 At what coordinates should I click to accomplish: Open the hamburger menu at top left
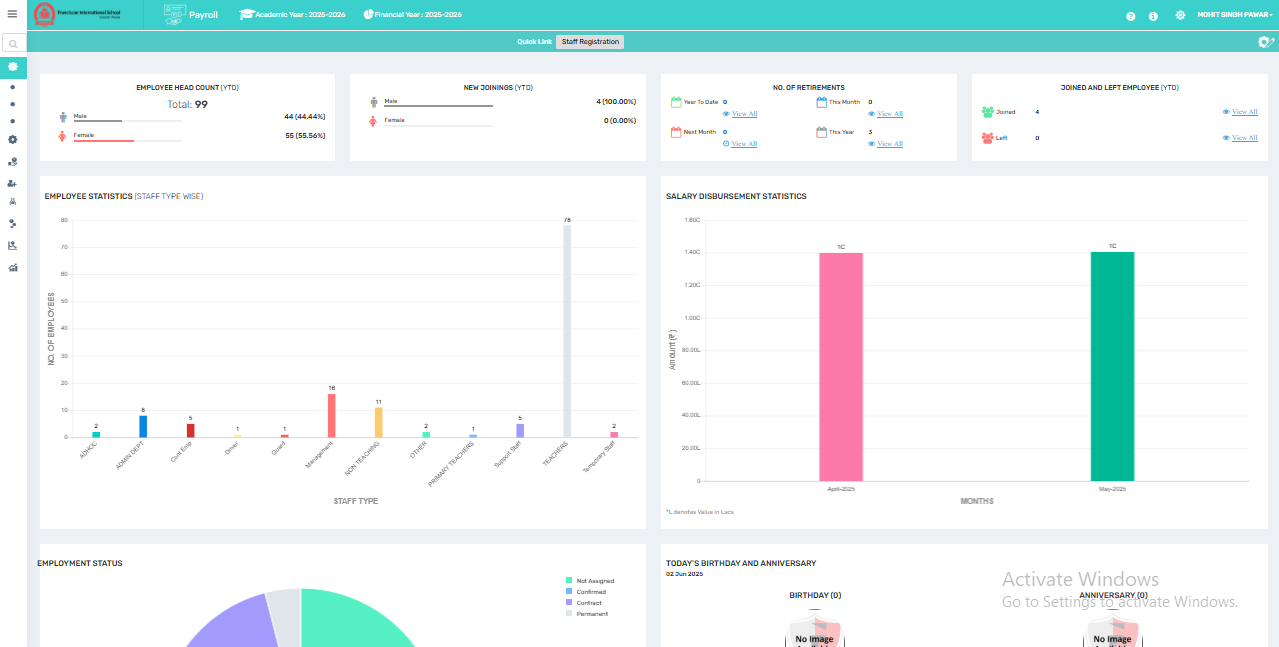pyautogui.click(x=12, y=14)
